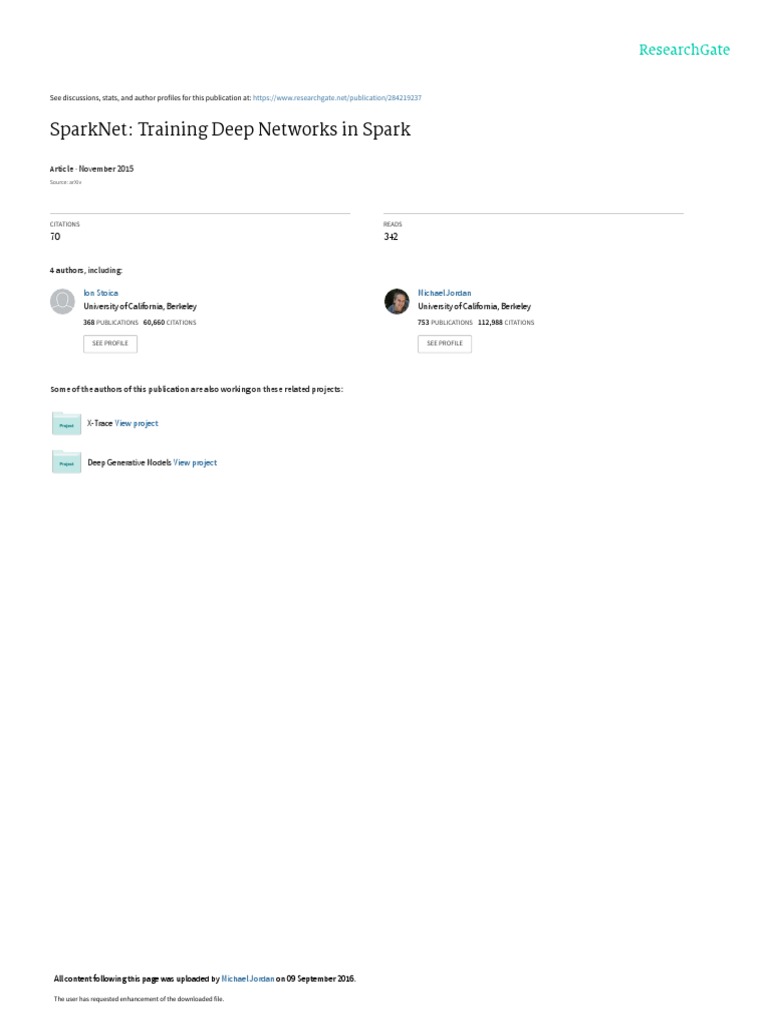The height and width of the screenshot is (1024, 768).
Task: Click the X-Trace project folder icon
Action: (67, 424)
